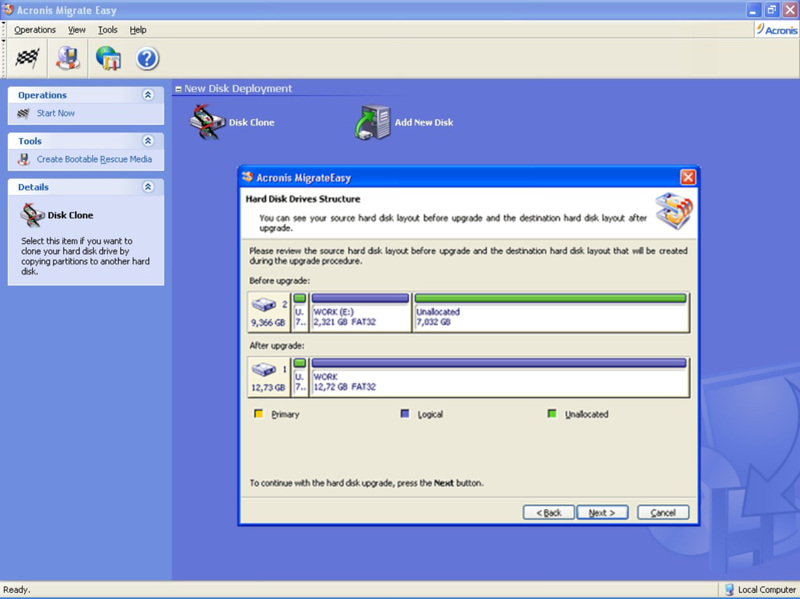Click the rescue media icon in Tools panel

(23, 159)
